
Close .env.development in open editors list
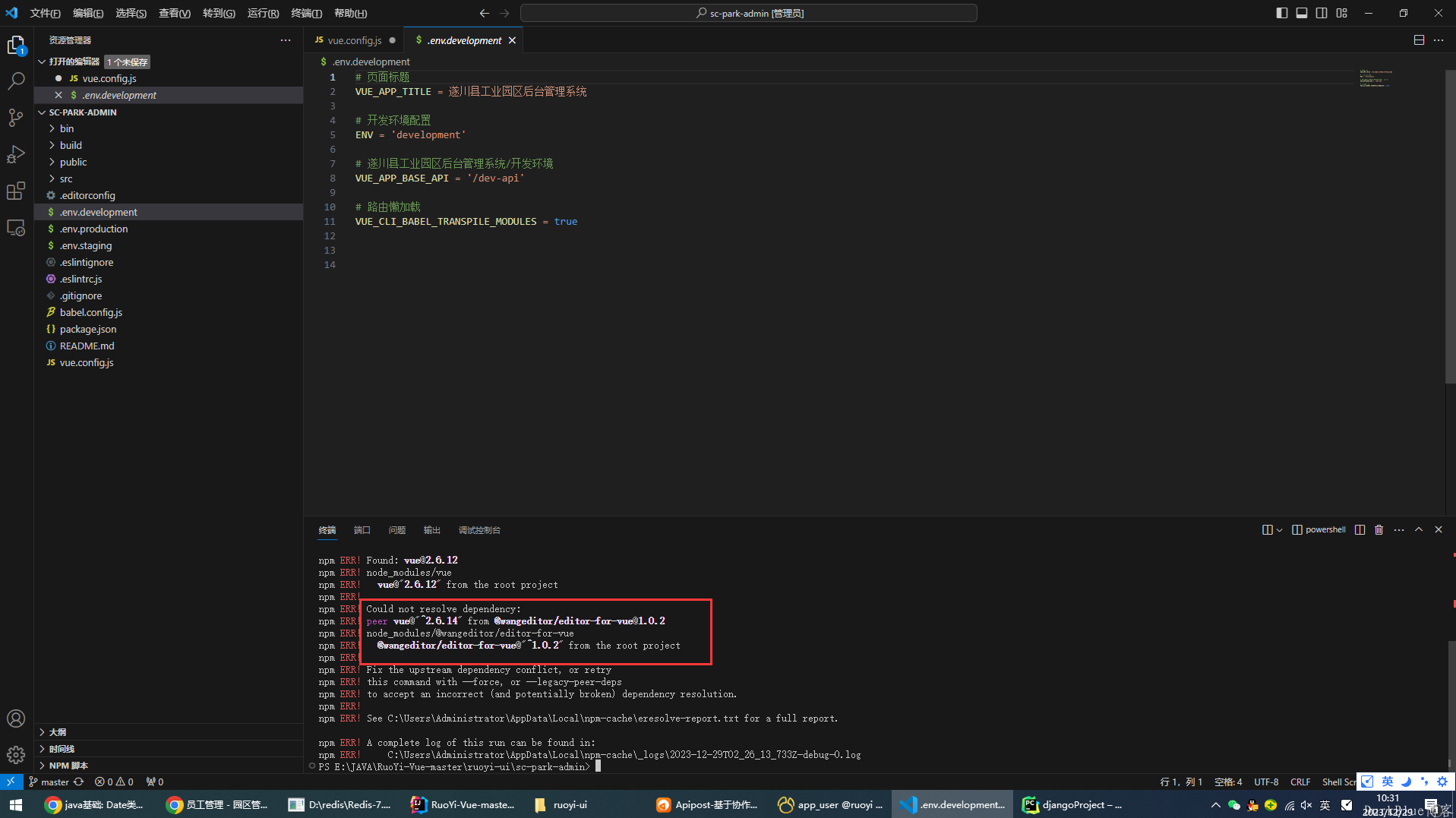click(58, 95)
